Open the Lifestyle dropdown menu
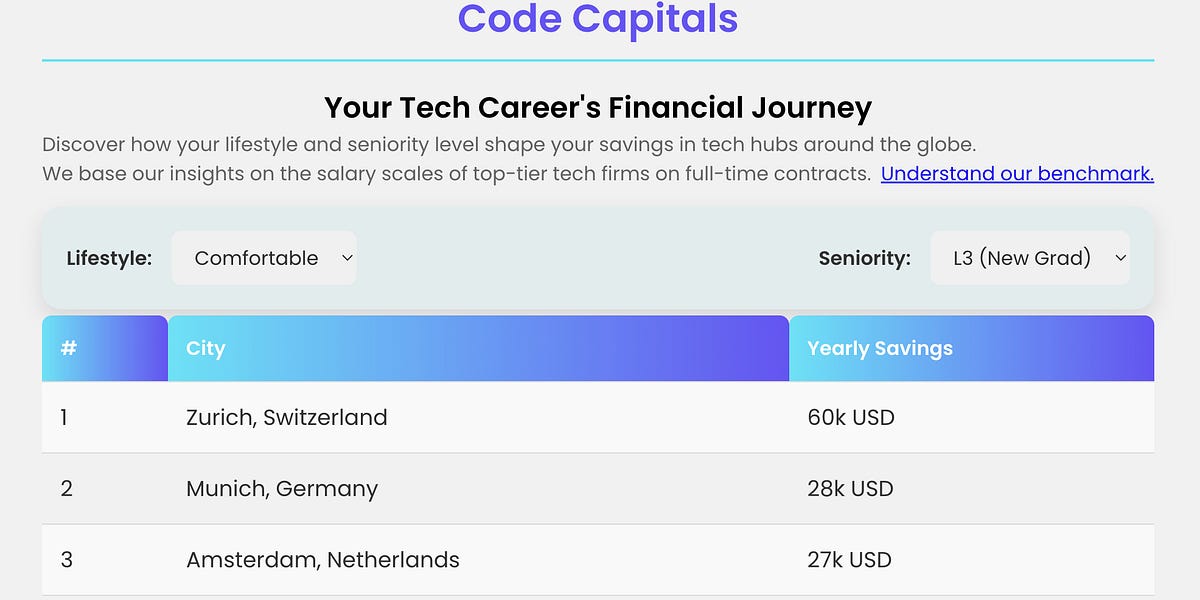The height and width of the screenshot is (600, 1200). pyautogui.click(x=264, y=257)
